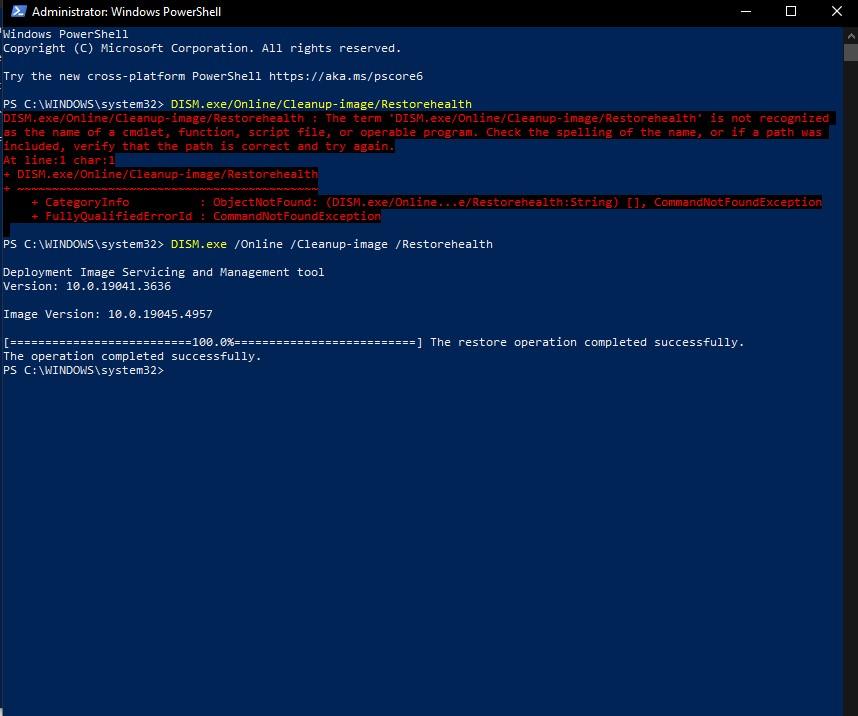Click the PowerShell icon in the title bar

(x=16, y=12)
